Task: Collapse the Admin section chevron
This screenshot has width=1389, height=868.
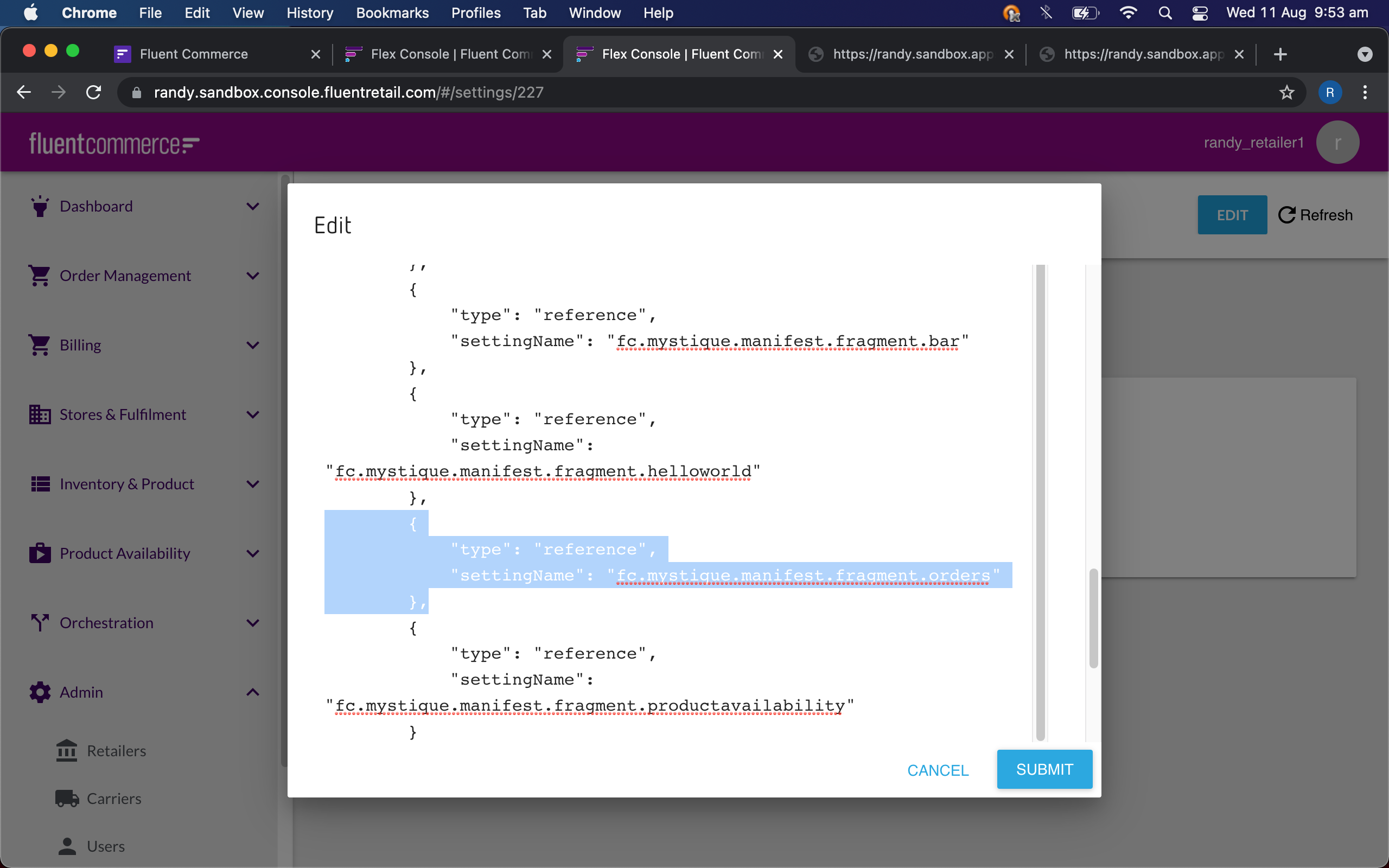Action: coord(252,692)
